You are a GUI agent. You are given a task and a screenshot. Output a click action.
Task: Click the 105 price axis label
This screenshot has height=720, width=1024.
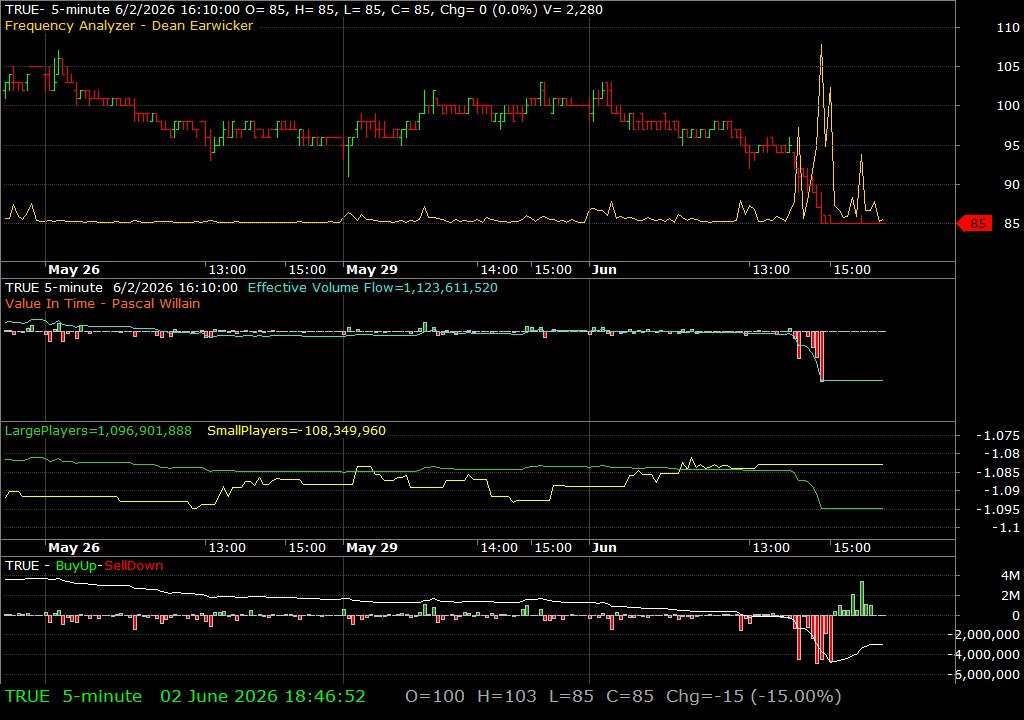1008,67
